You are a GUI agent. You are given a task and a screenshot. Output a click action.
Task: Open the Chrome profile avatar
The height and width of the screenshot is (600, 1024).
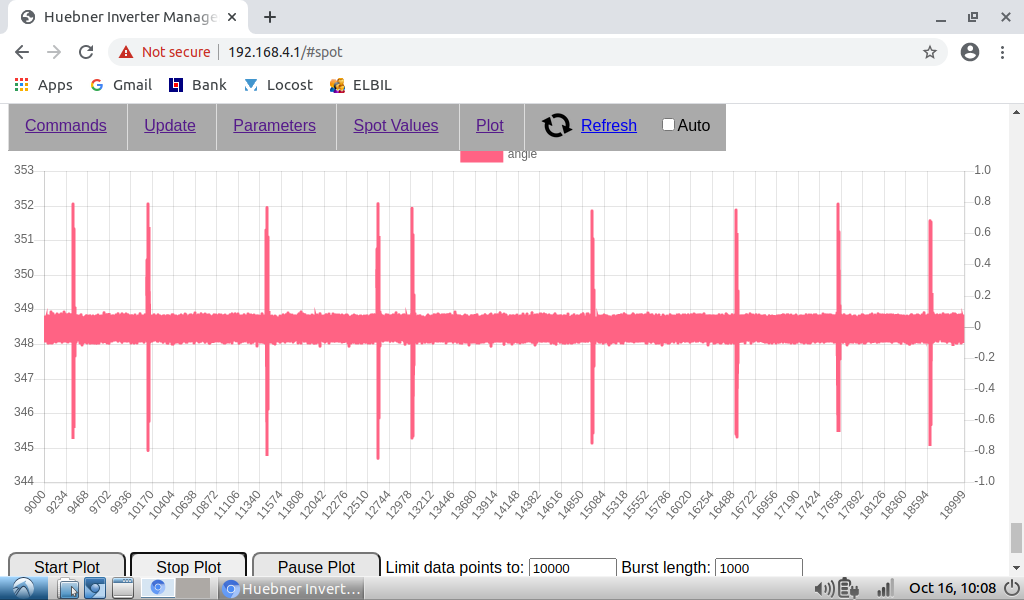pos(969,52)
